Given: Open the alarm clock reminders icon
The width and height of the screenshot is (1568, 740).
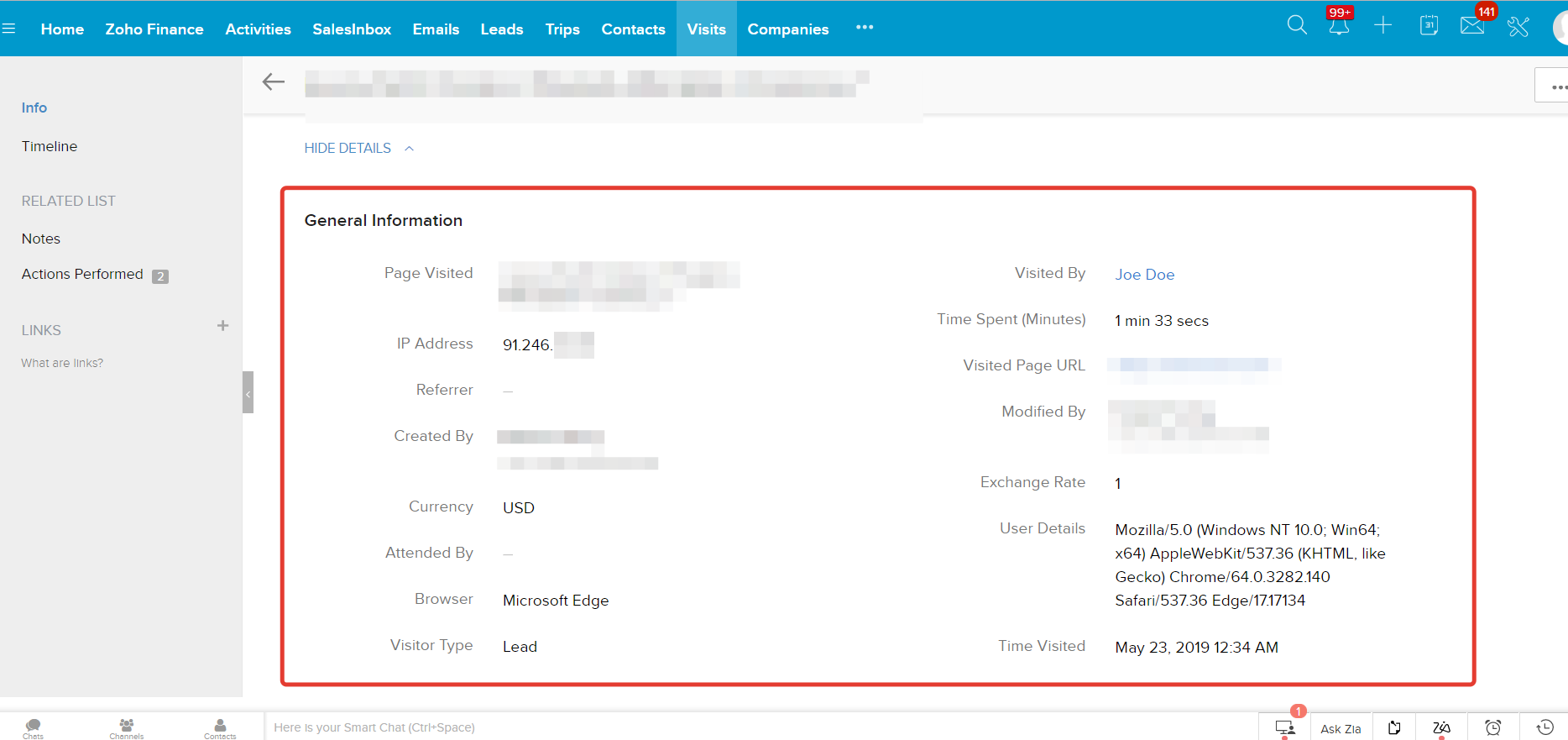Looking at the screenshot, I should click(x=1493, y=727).
